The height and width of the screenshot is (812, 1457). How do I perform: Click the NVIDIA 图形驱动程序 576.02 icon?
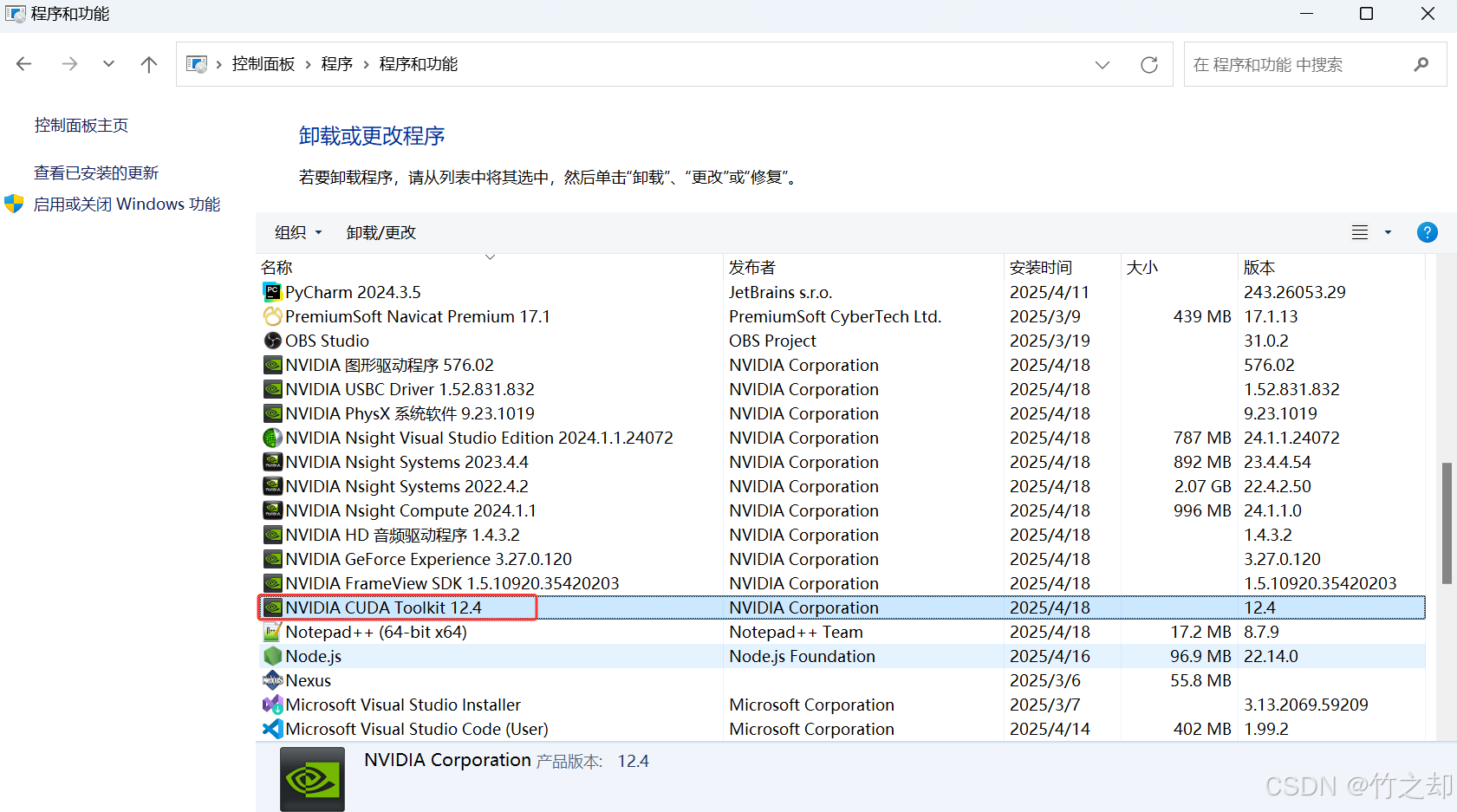pos(273,365)
